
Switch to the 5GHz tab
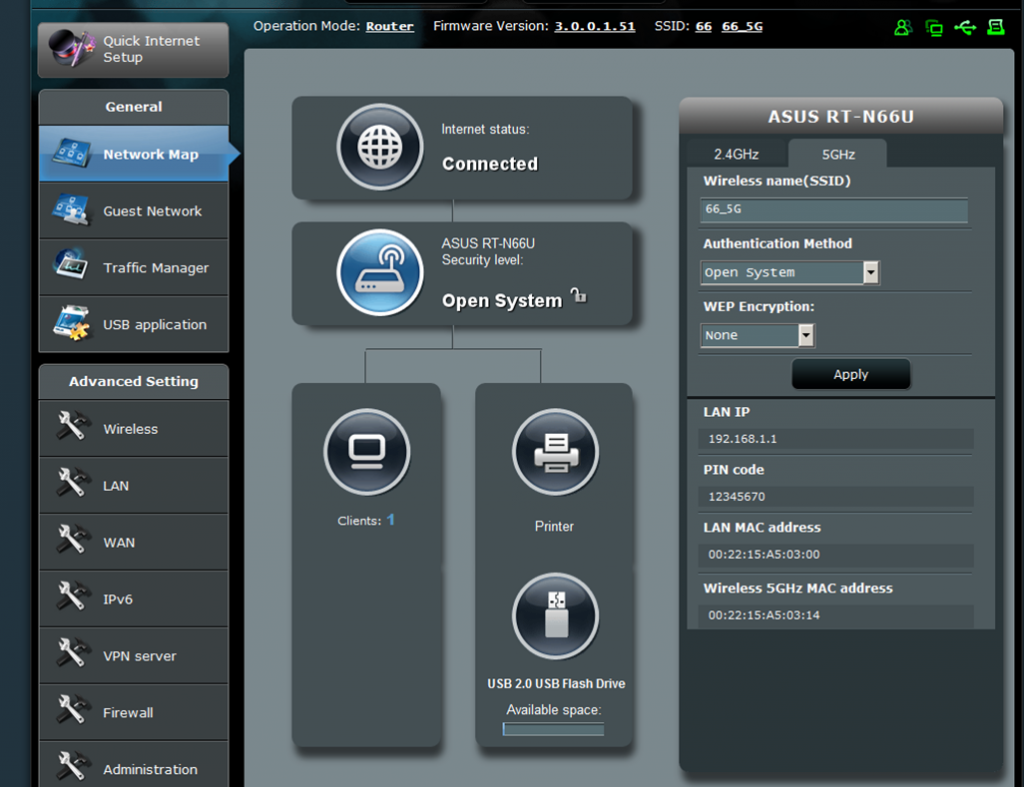tap(838, 154)
